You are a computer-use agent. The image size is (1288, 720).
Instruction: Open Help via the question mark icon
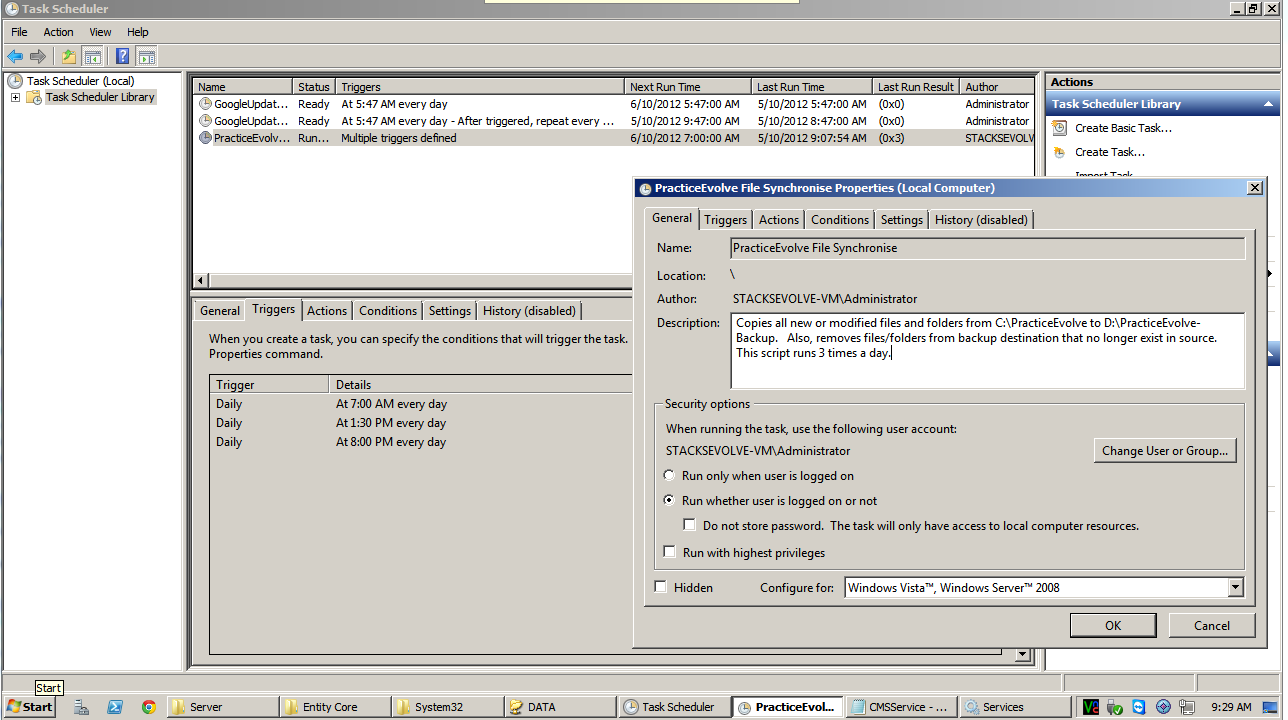point(122,57)
